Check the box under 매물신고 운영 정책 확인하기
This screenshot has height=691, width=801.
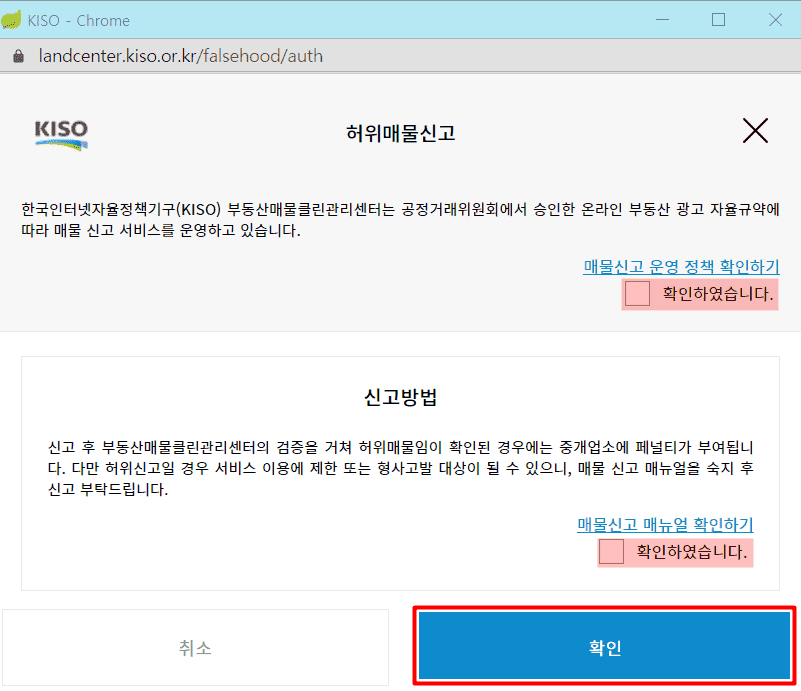(x=637, y=294)
